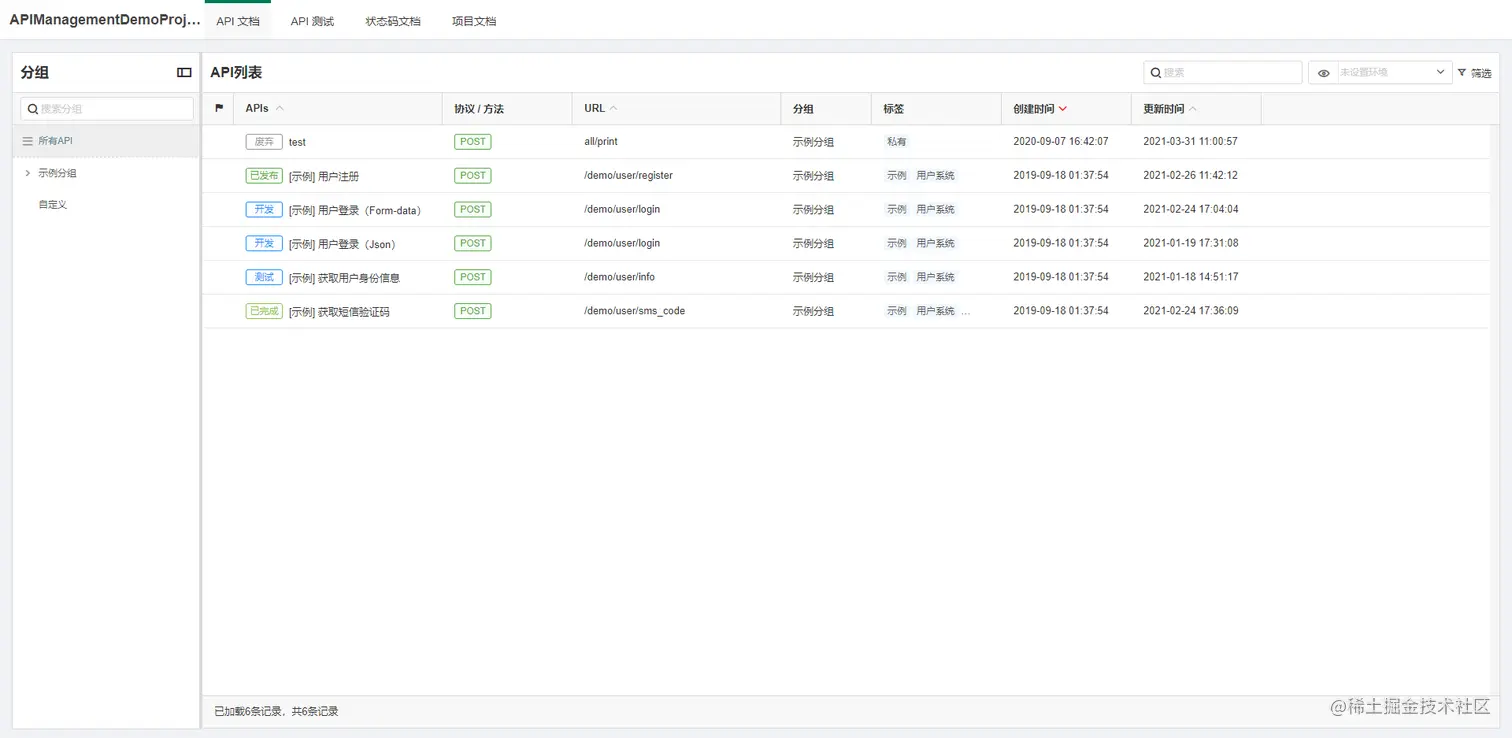Click the 2021-02-24 17:36:09 update time
This screenshot has width=1512, height=738.
tap(1191, 311)
